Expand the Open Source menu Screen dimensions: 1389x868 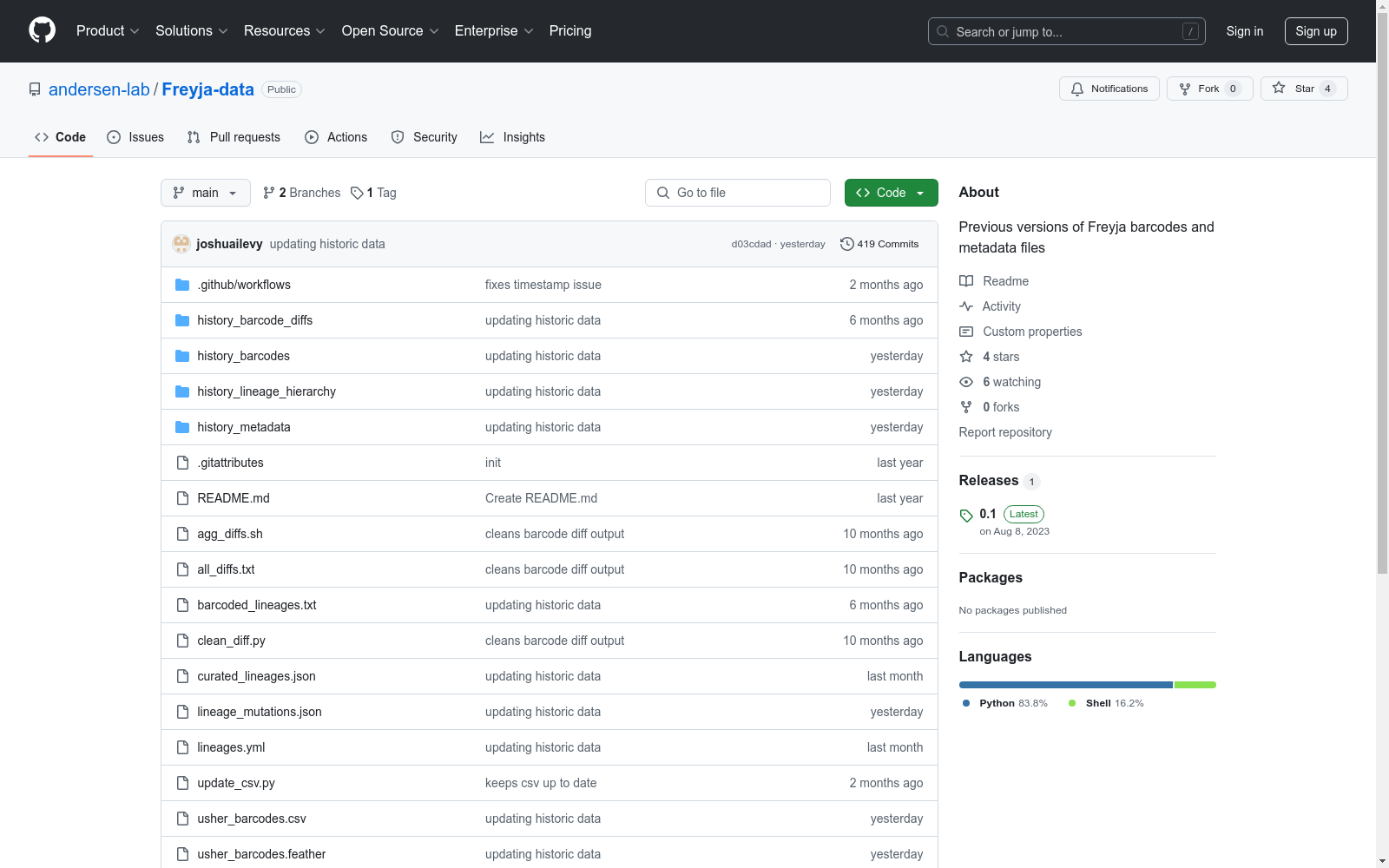[391, 31]
